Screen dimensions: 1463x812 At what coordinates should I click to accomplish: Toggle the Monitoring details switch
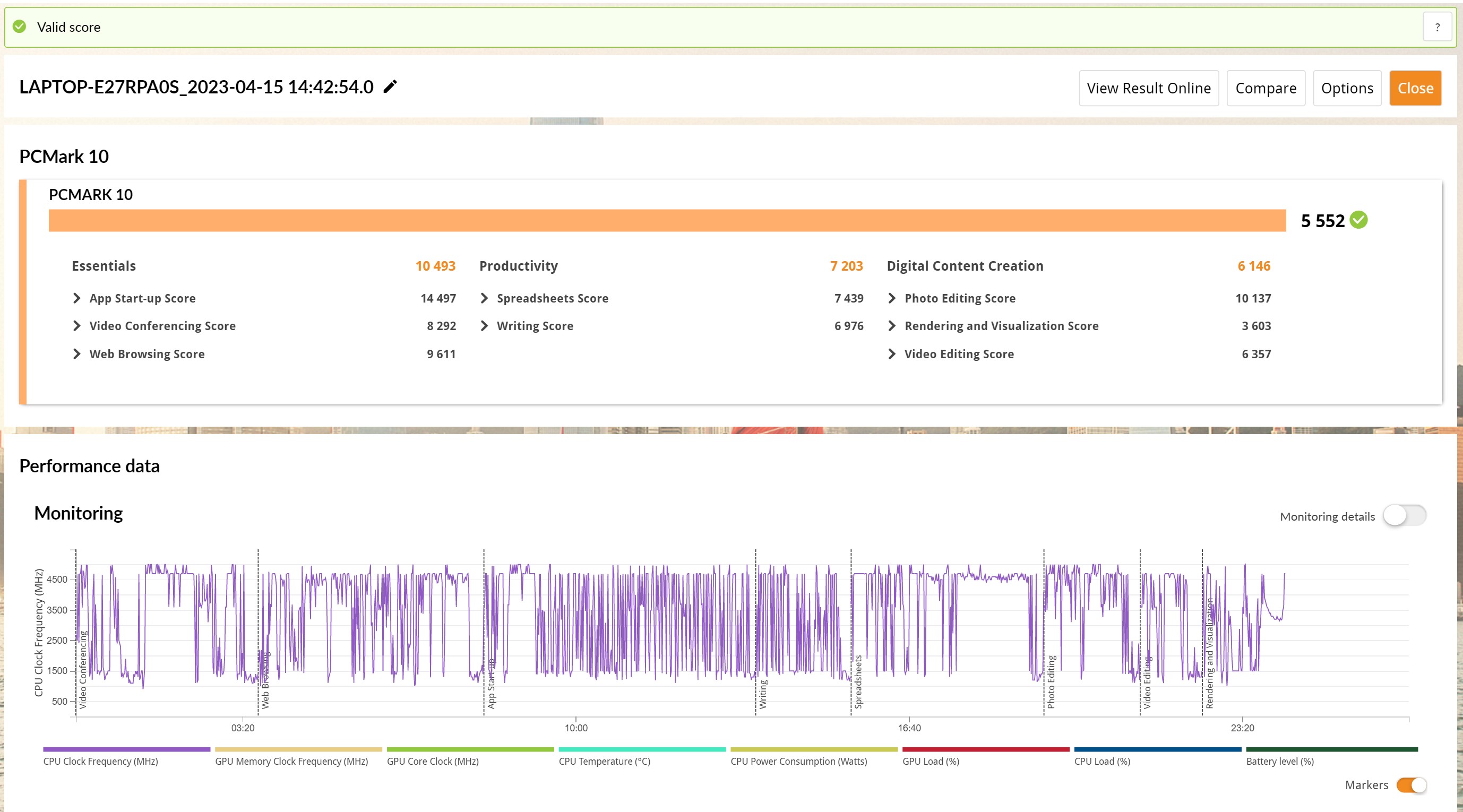tap(1404, 515)
